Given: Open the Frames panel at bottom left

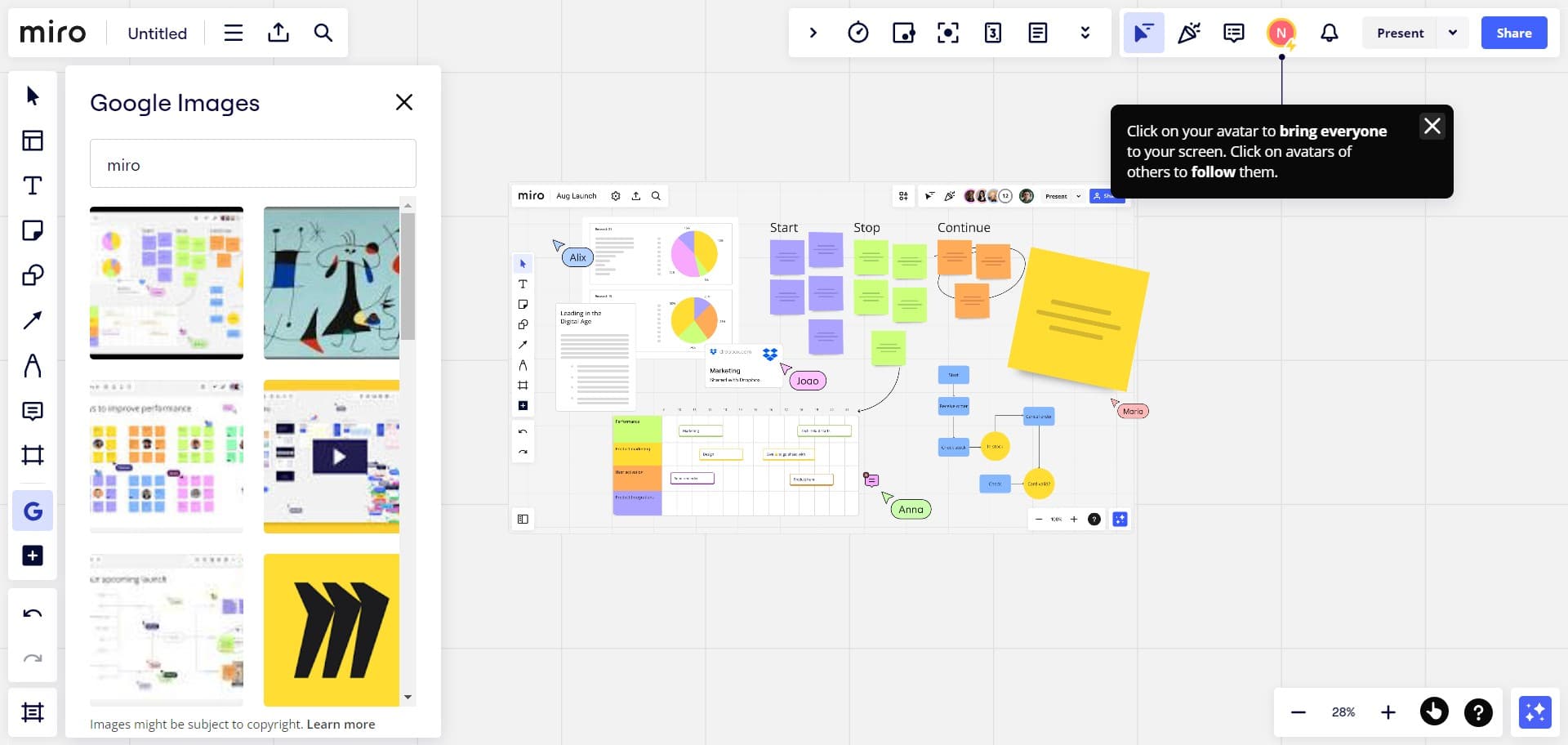Looking at the screenshot, I should (33, 712).
